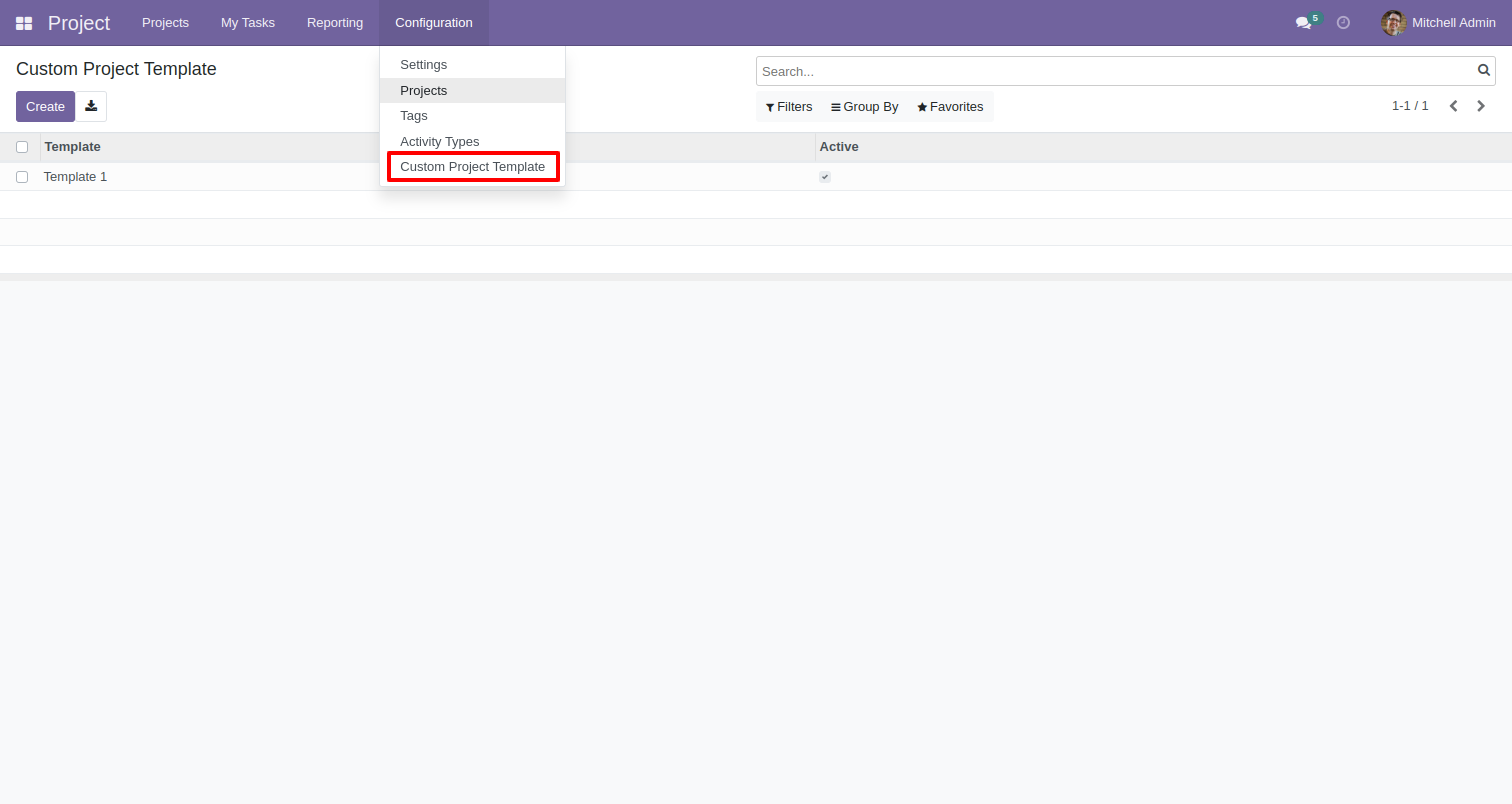Go to the next page arrow
The height and width of the screenshot is (804, 1512).
1481,106
